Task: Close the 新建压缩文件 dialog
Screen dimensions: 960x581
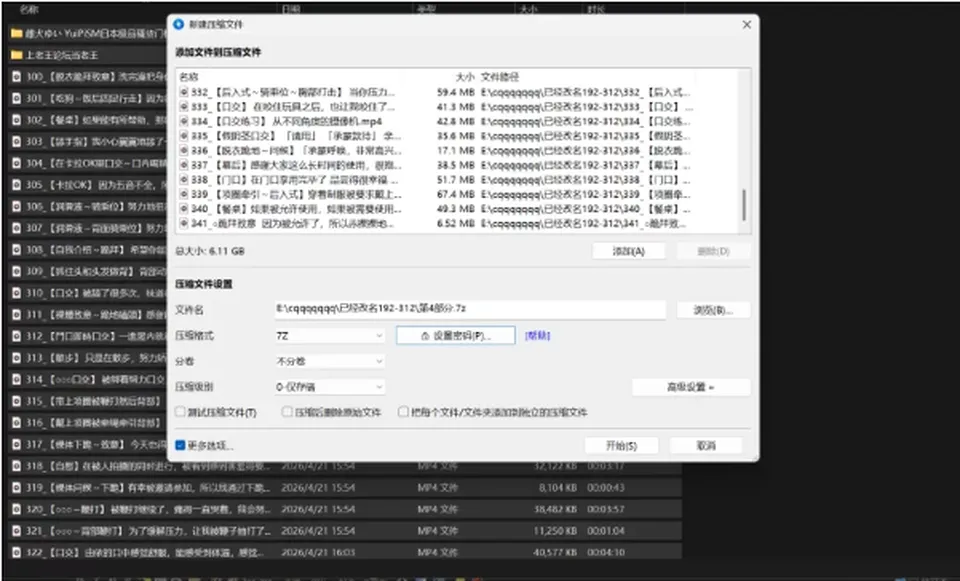Action: [746, 24]
